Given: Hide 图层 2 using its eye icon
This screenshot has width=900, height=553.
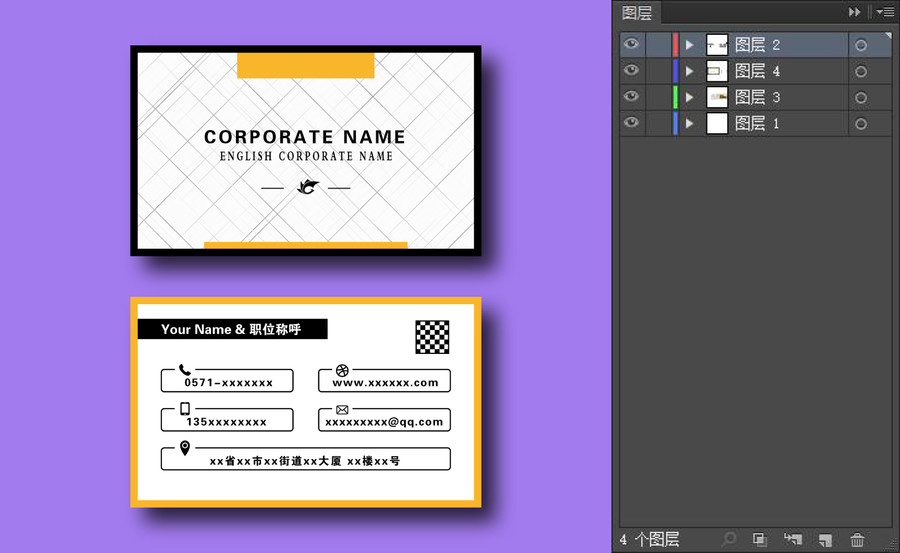Looking at the screenshot, I should [631, 44].
